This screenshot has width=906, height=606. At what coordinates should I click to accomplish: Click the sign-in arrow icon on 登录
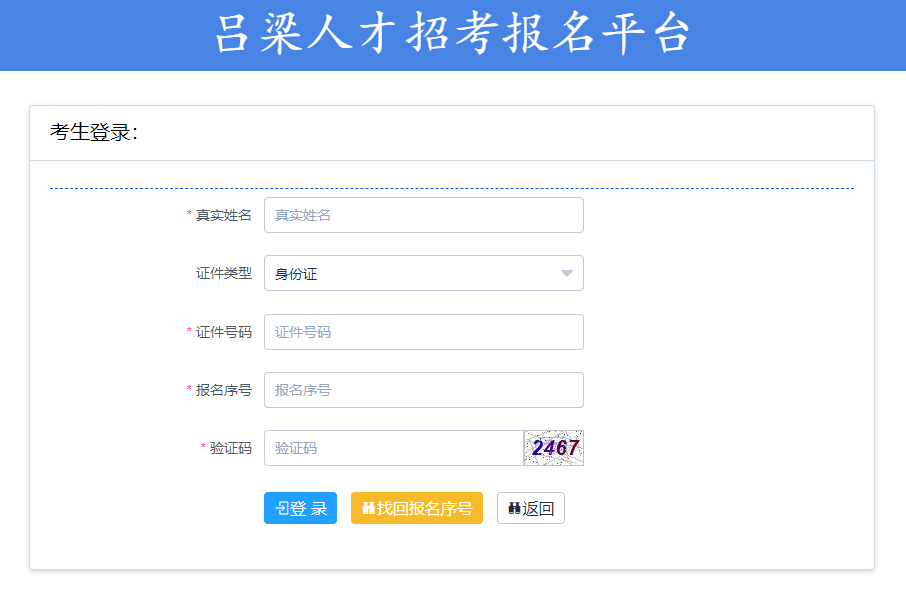pyautogui.click(x=281, y=509)
